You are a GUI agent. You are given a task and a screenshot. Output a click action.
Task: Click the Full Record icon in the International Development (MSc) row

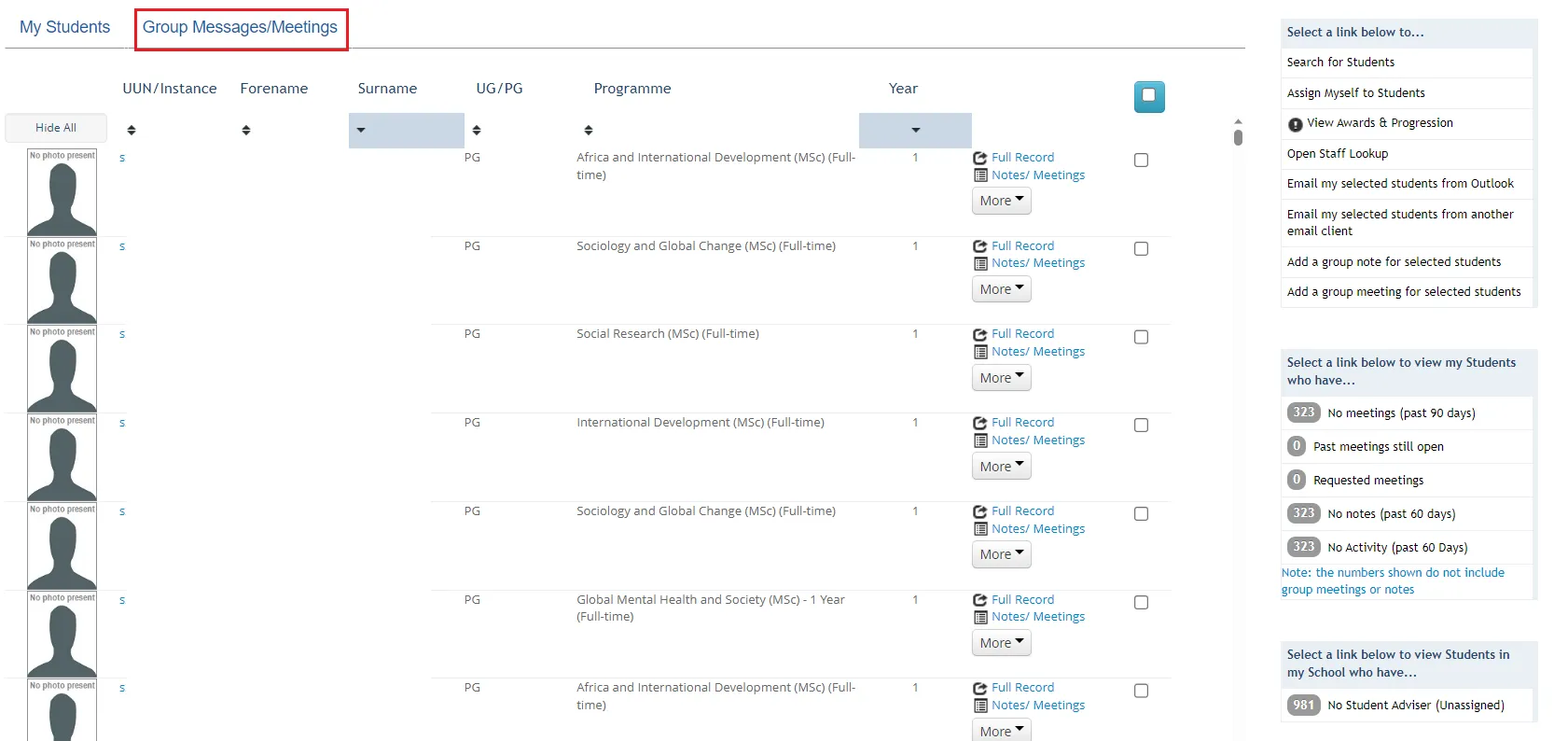tap(980, 423)
